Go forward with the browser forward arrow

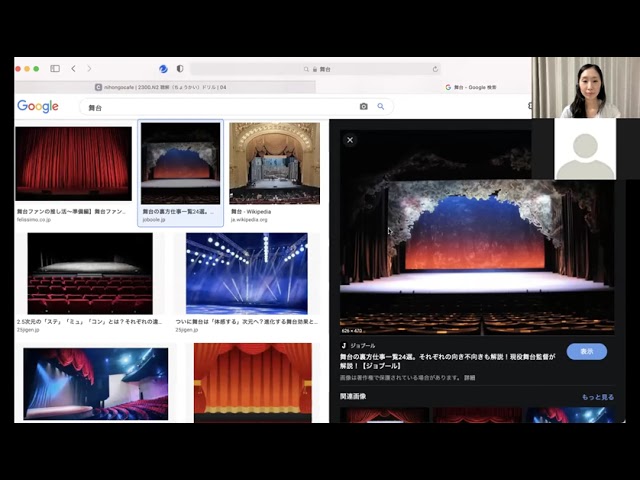coord(89,69)
